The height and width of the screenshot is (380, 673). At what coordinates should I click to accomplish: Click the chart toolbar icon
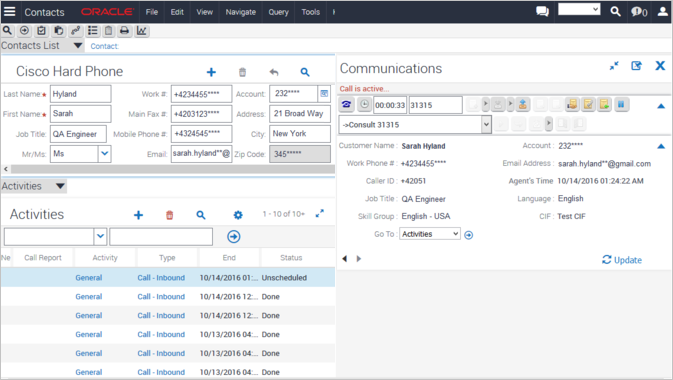(x=142, y=30)
